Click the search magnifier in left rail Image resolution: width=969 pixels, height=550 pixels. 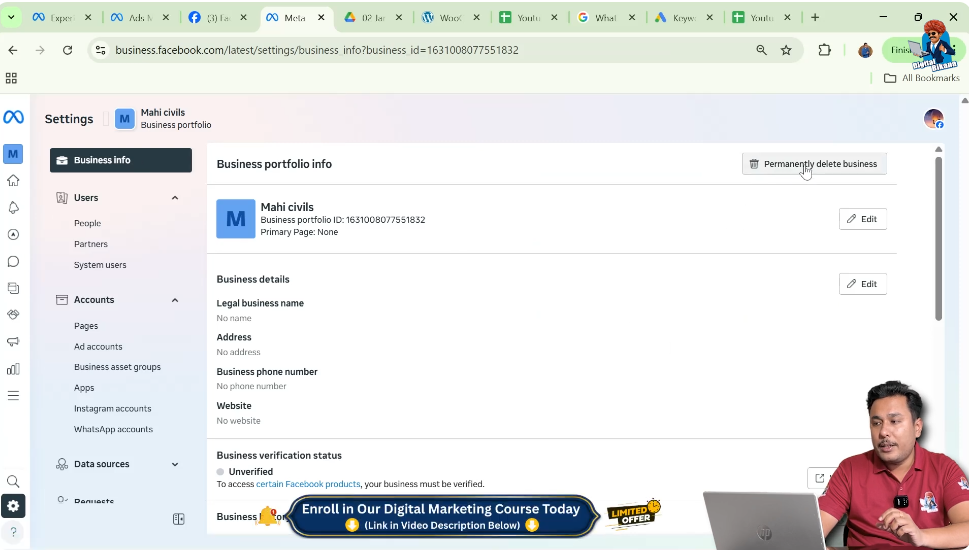point(13,481)
